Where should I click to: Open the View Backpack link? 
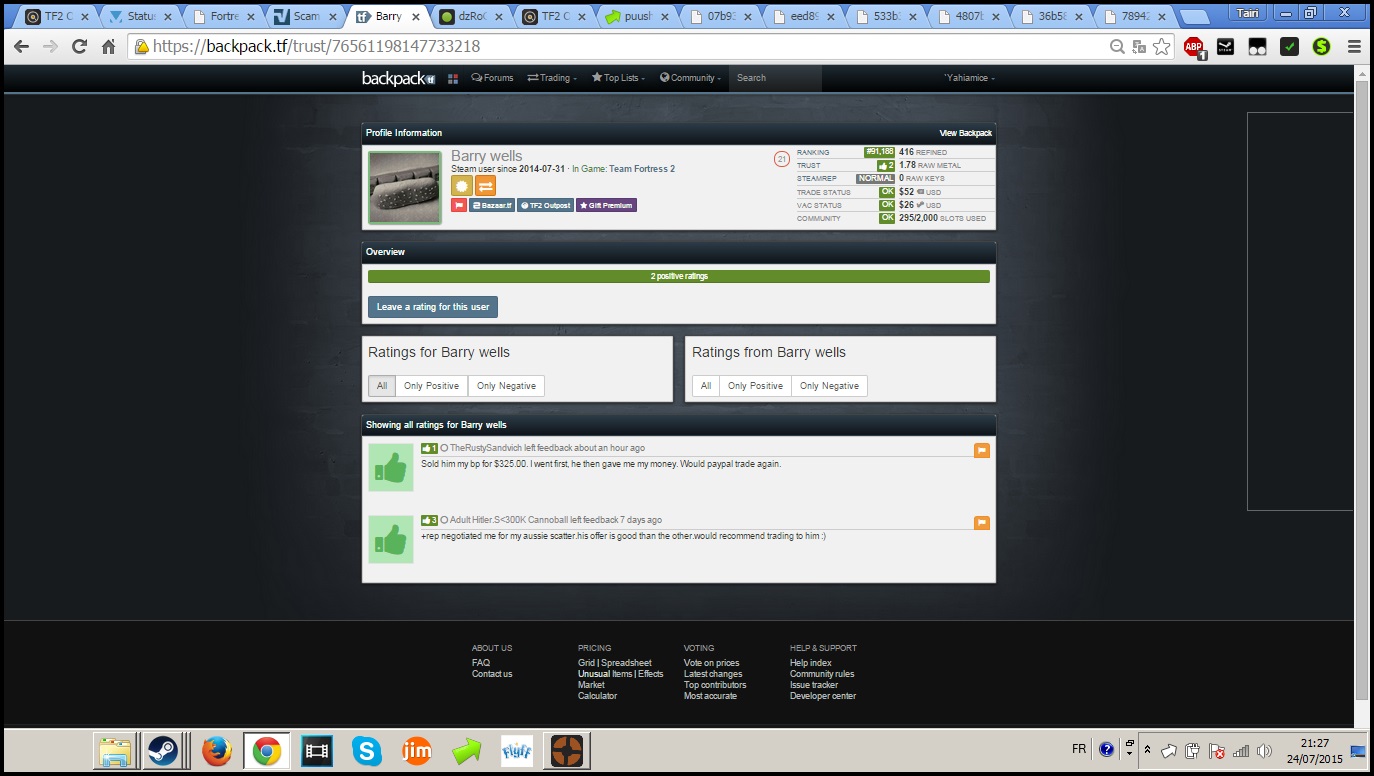[x=965, y=133]
